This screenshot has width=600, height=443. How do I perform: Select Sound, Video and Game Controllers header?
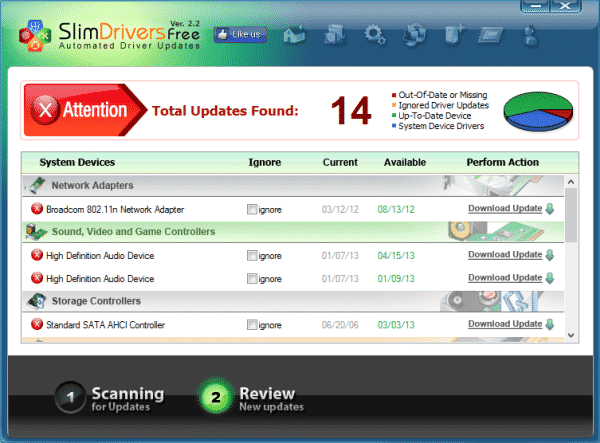point(293,232)
